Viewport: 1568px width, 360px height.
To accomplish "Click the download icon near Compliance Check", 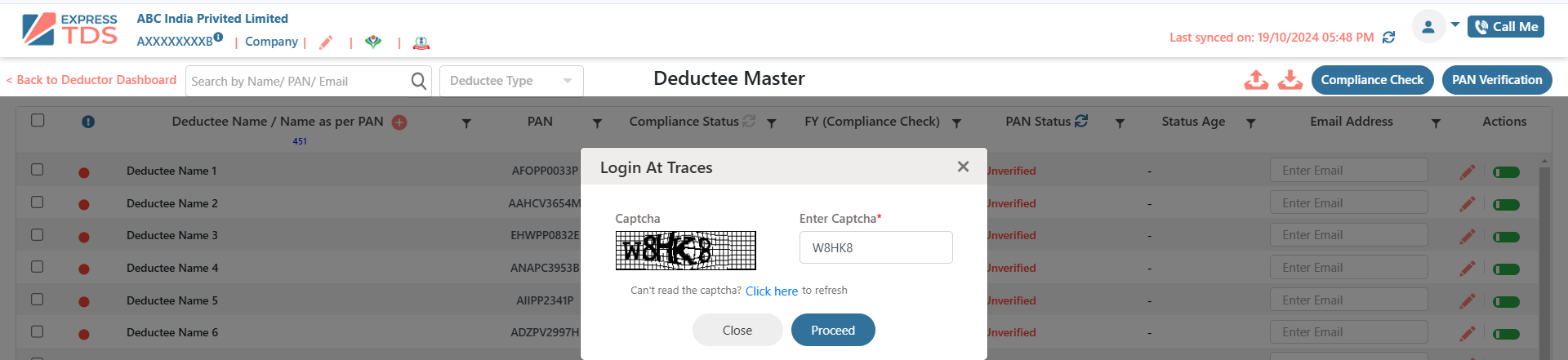I will 1290,79.
